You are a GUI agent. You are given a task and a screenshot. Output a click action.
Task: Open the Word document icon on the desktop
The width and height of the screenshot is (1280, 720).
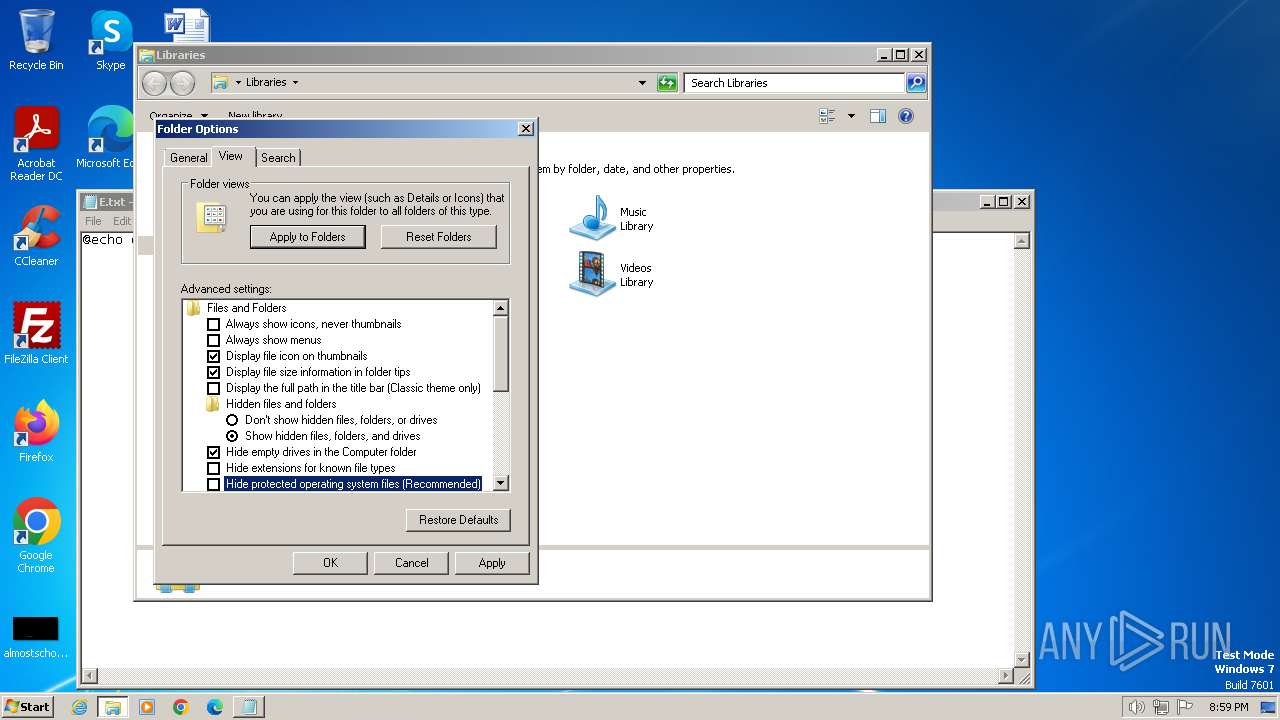(x=186, y=27)
